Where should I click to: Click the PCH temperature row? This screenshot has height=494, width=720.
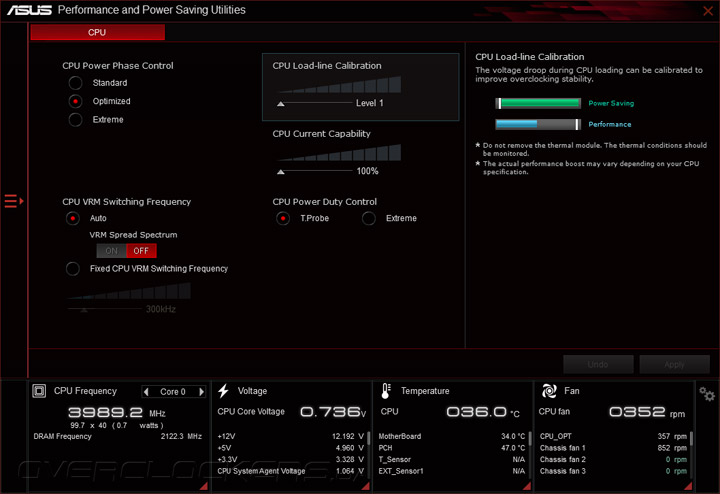coord(452,448)
